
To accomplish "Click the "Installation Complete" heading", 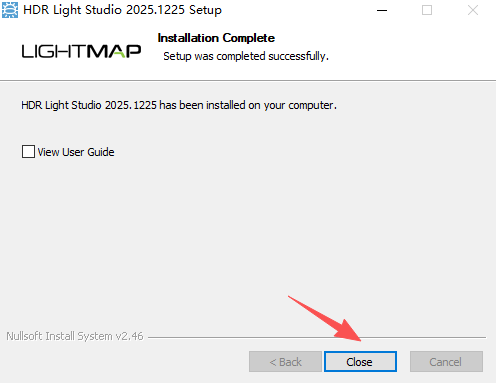I will 216,38.
